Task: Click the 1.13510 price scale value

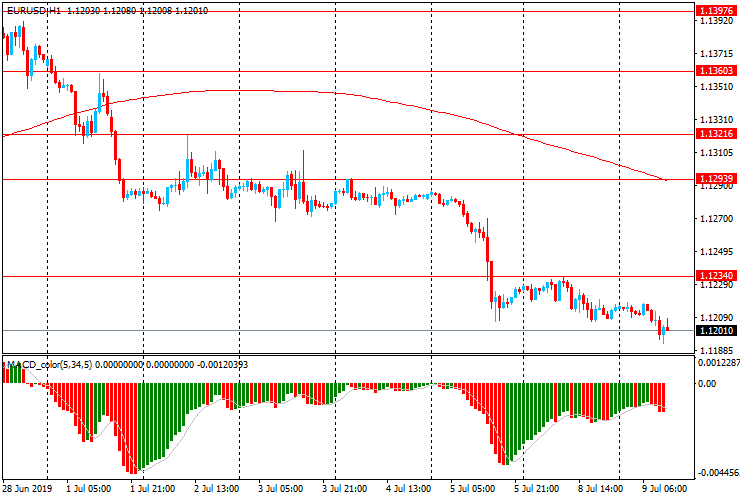Action: tap(717, 87)
